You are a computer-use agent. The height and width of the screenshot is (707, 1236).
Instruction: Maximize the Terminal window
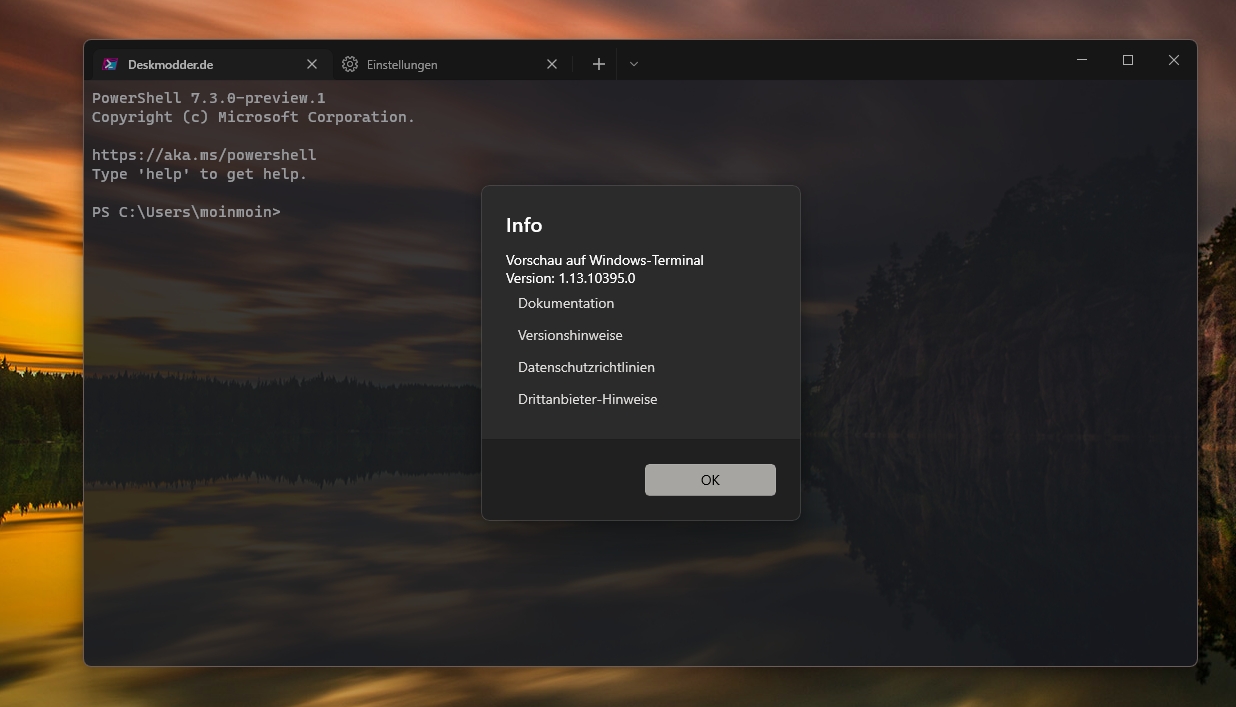pos(1128,60)
